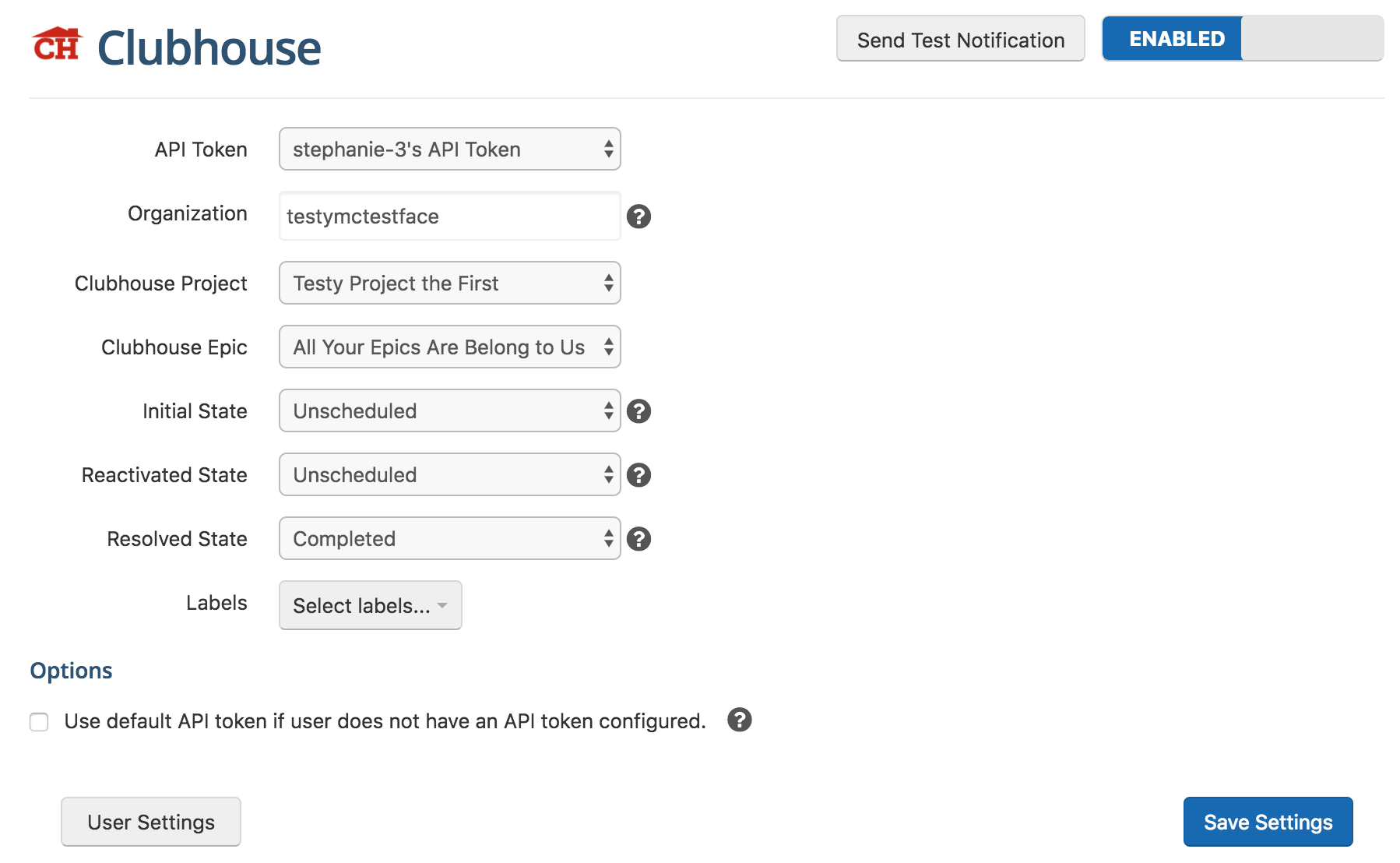Check 'Use default API token' checkbox
Image resolution: width=1400 pixels, height=863 pixels.
point(39,722)
